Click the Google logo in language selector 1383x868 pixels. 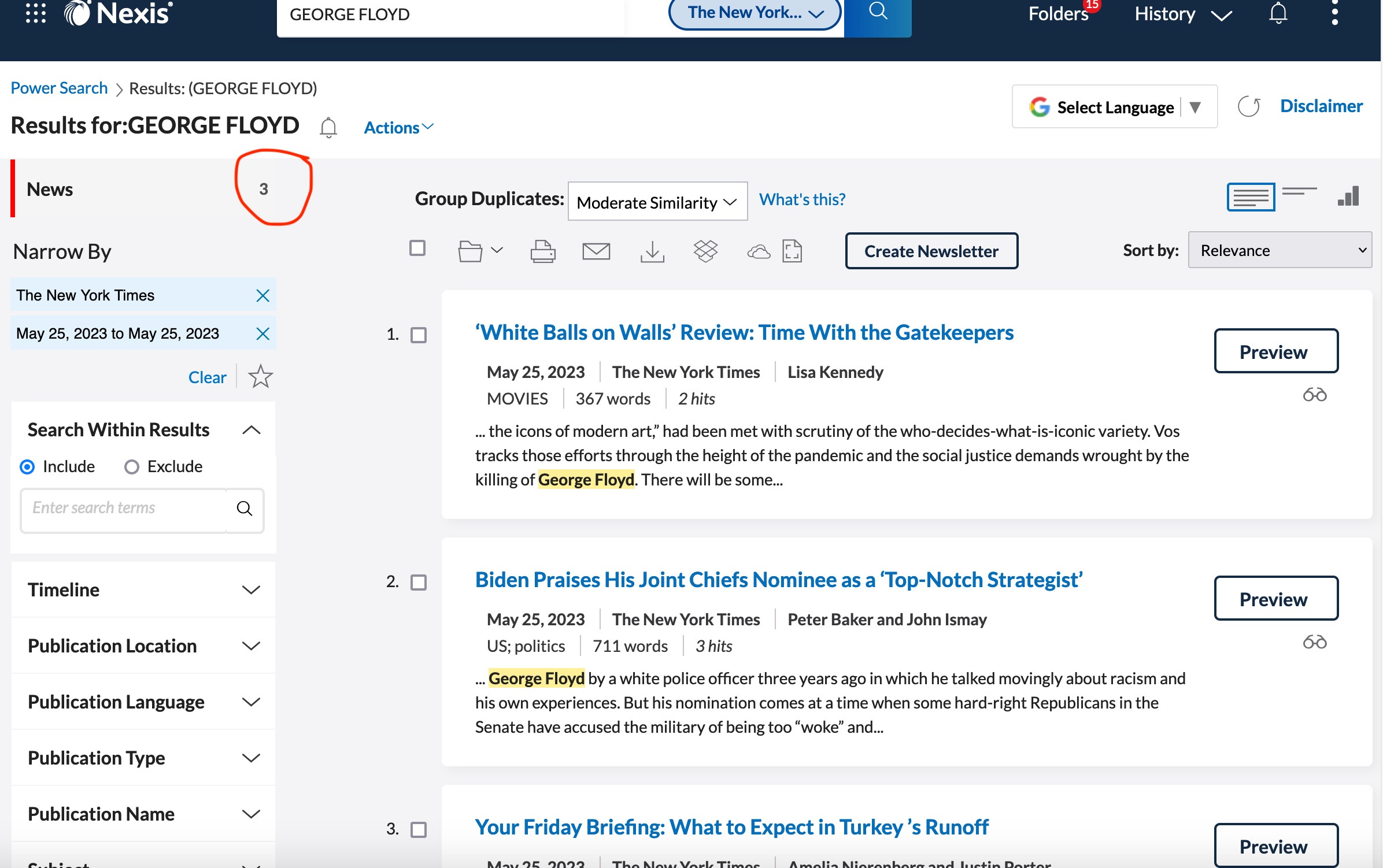(x=1039, y=107)
